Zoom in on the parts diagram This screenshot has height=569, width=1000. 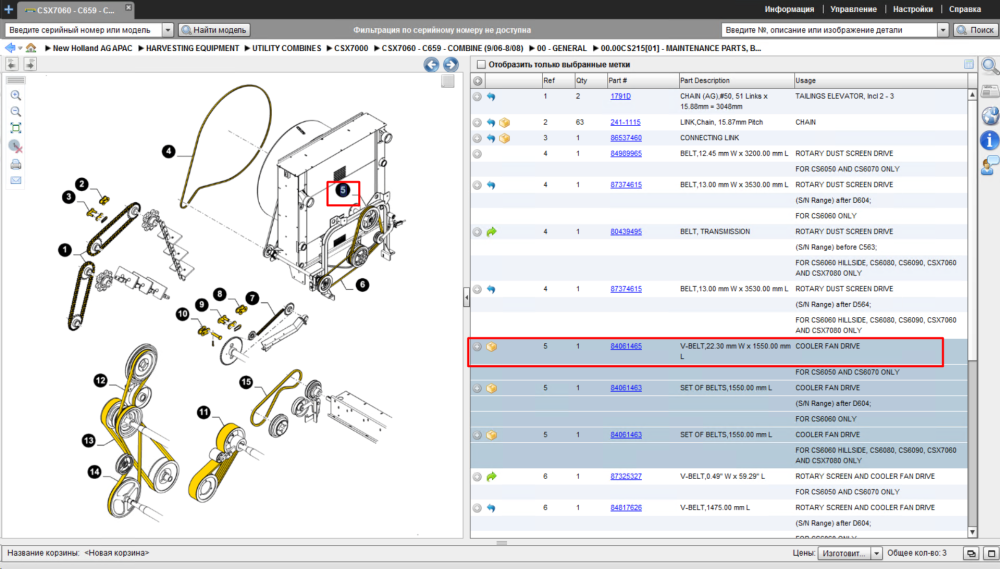tap(16, 96)
